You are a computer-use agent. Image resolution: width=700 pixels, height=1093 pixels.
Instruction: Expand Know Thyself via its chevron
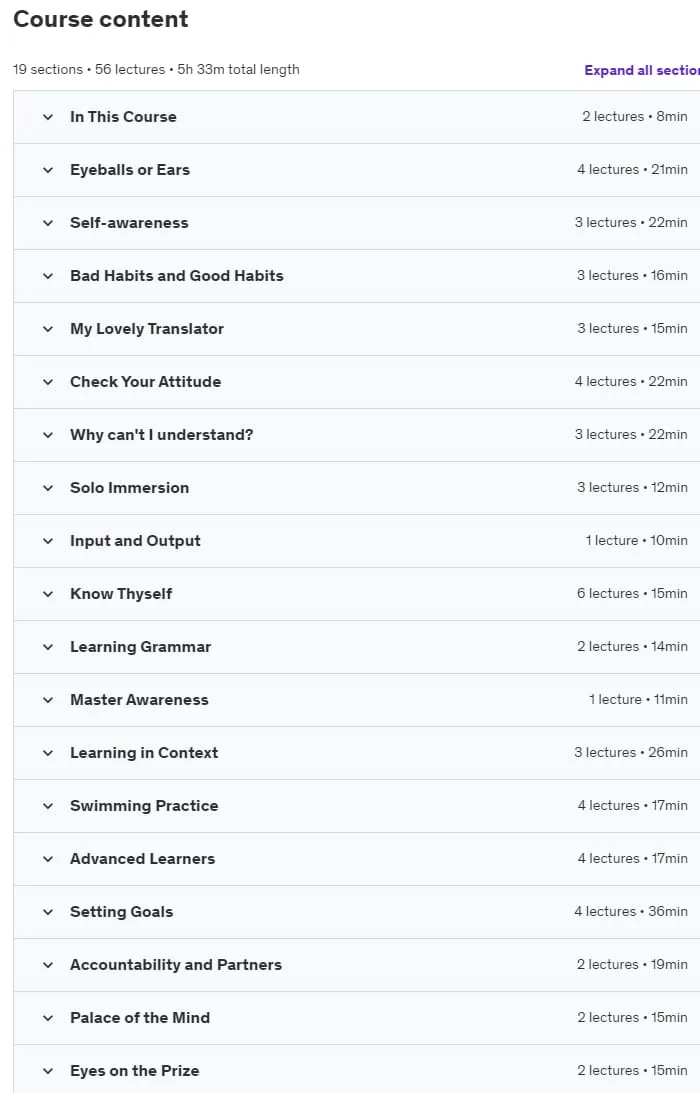pyautogui.click(x=48, y=594)
